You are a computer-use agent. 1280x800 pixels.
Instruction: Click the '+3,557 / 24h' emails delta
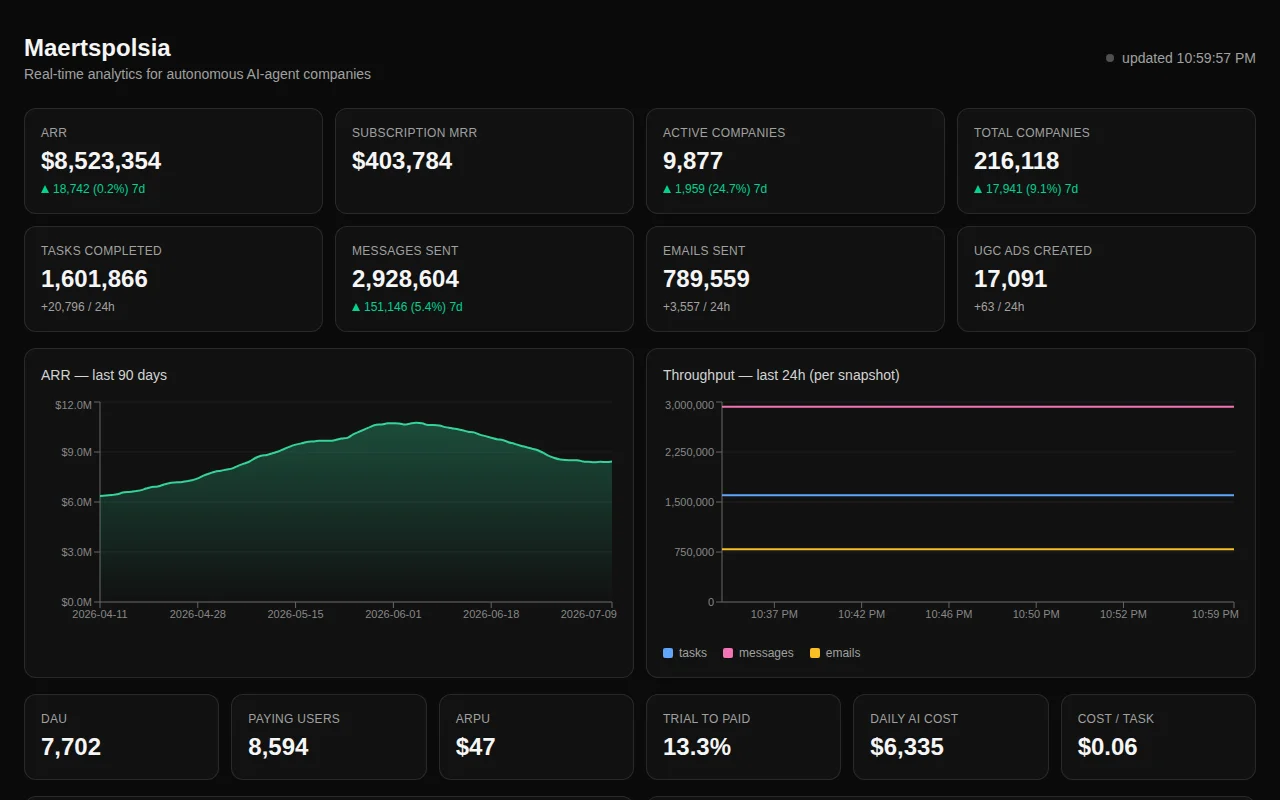tap(696, 307)
